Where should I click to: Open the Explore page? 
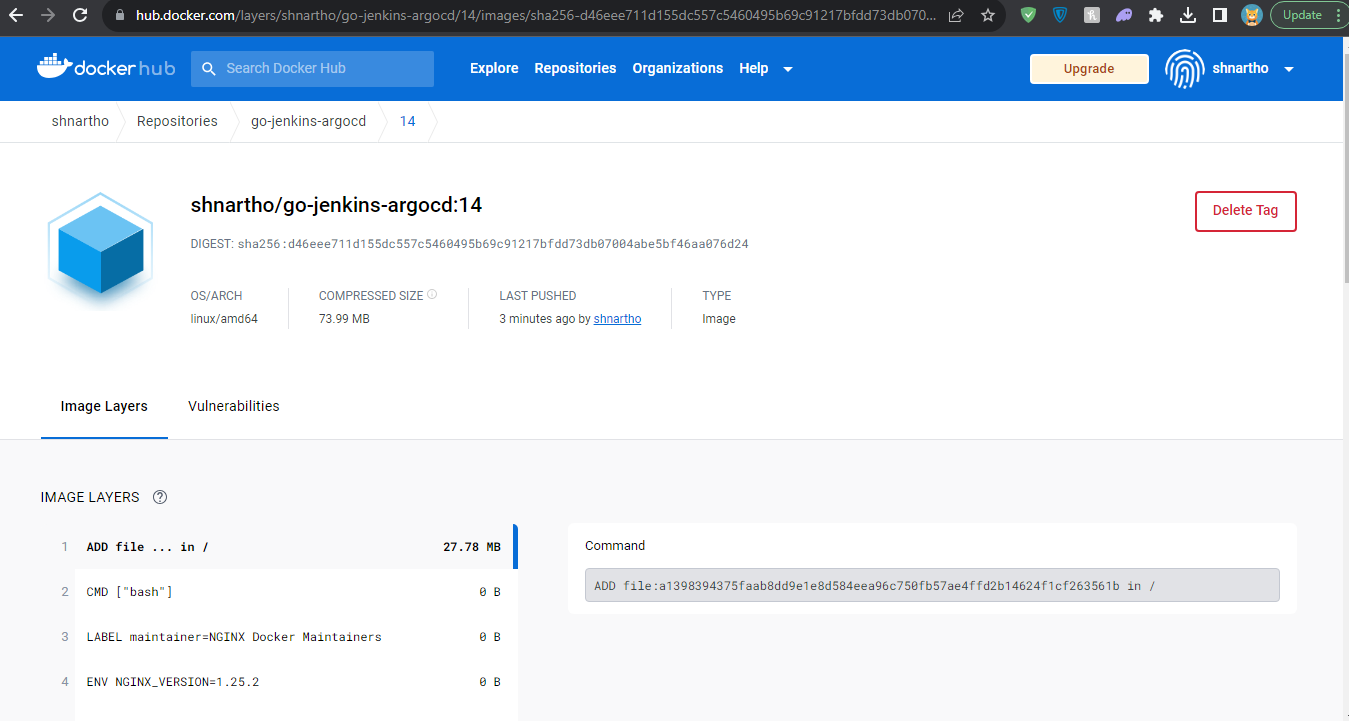click(x=494, y=68)
